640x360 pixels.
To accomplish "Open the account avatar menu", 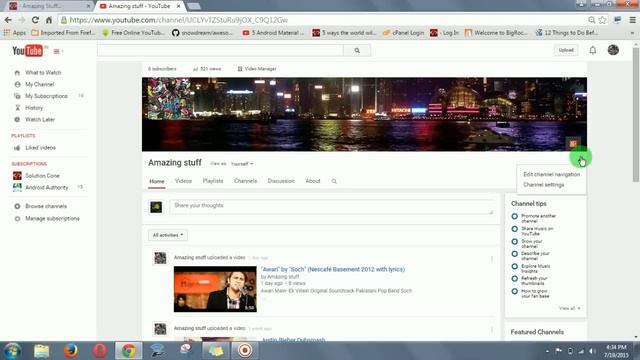I will pos(613,50).
